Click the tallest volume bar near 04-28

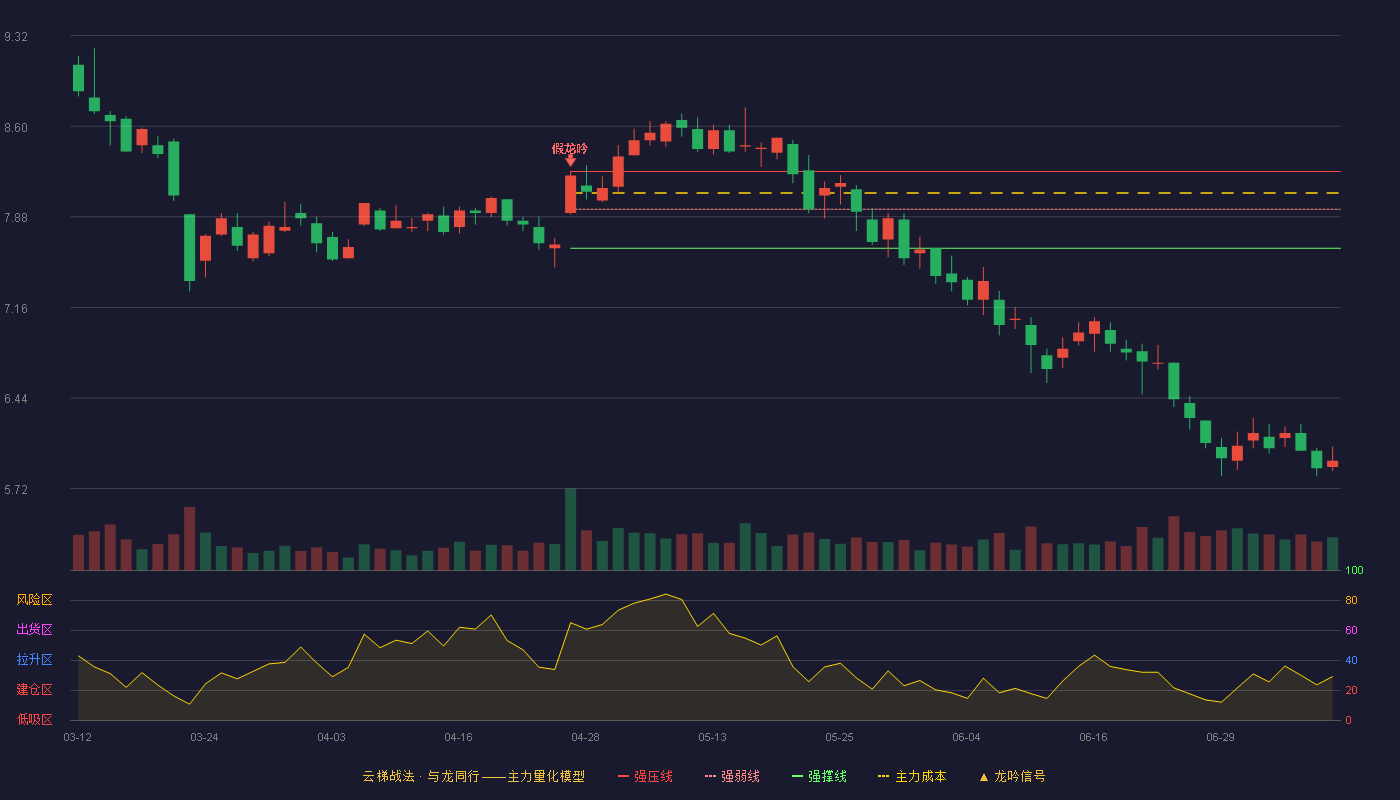tap(570, 530)
